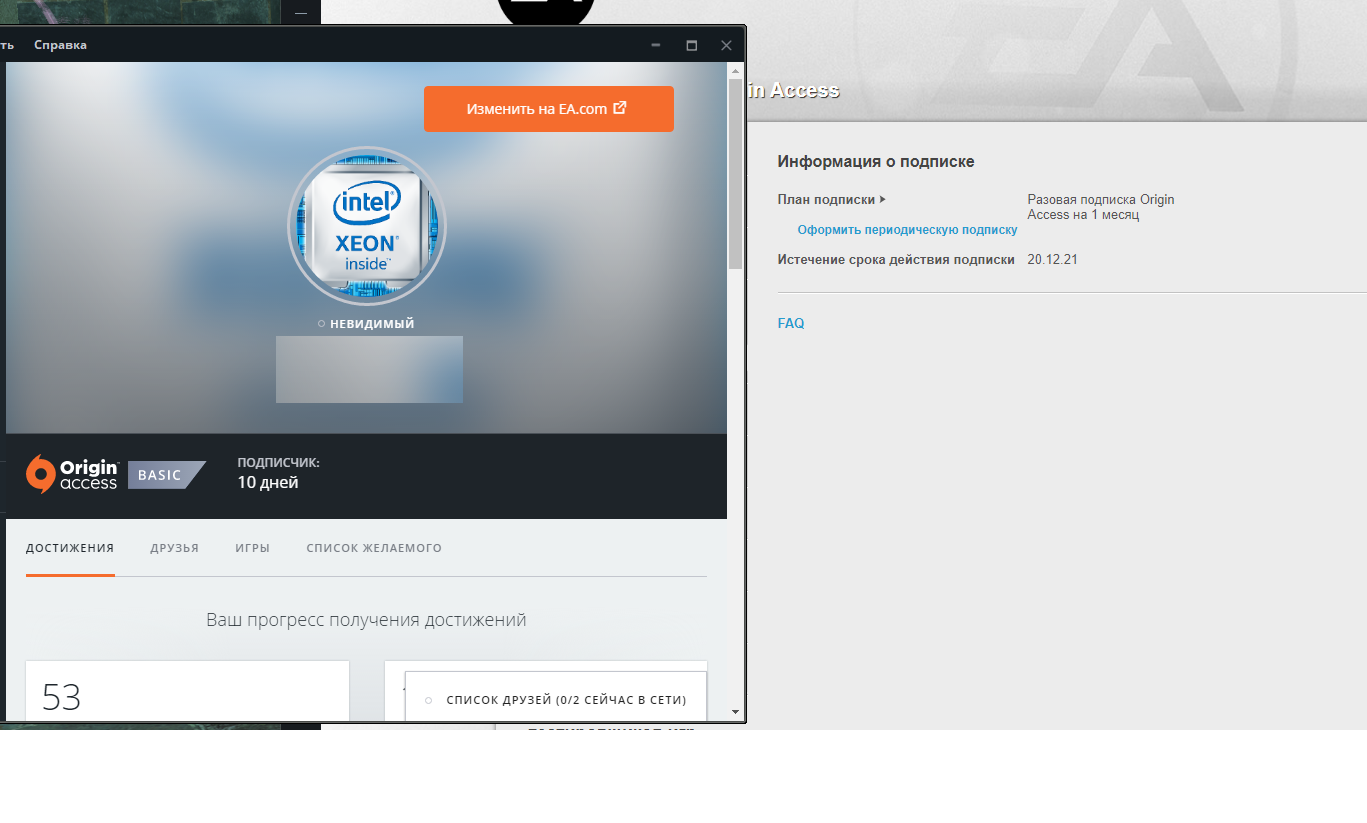Click the scrollbar down arrow in Origin
Screen dimensions: 1367x823
(x=736, y=712)
